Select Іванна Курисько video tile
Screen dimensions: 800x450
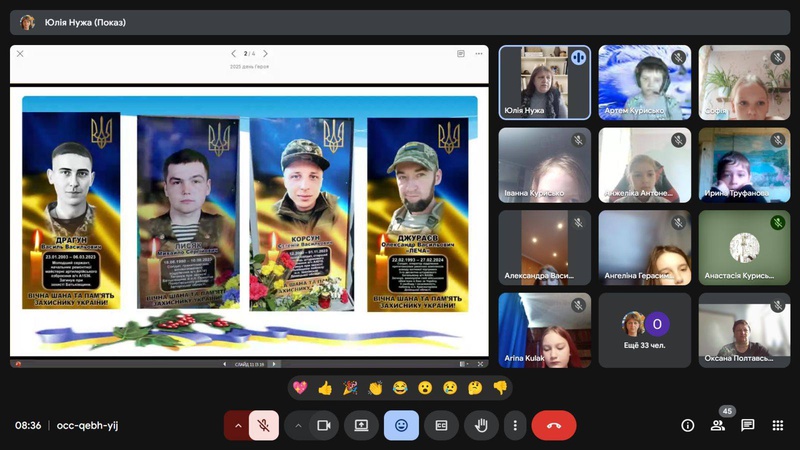[x=544, y=165]
